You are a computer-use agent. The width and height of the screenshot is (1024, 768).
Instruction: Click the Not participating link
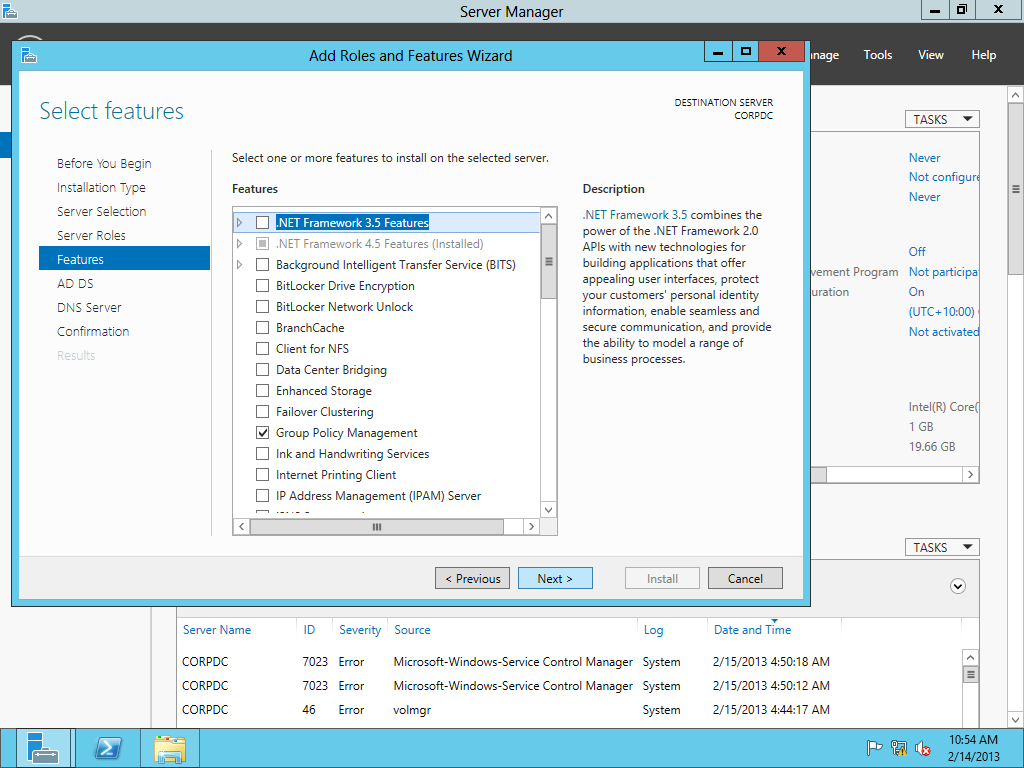click(944, 272)
